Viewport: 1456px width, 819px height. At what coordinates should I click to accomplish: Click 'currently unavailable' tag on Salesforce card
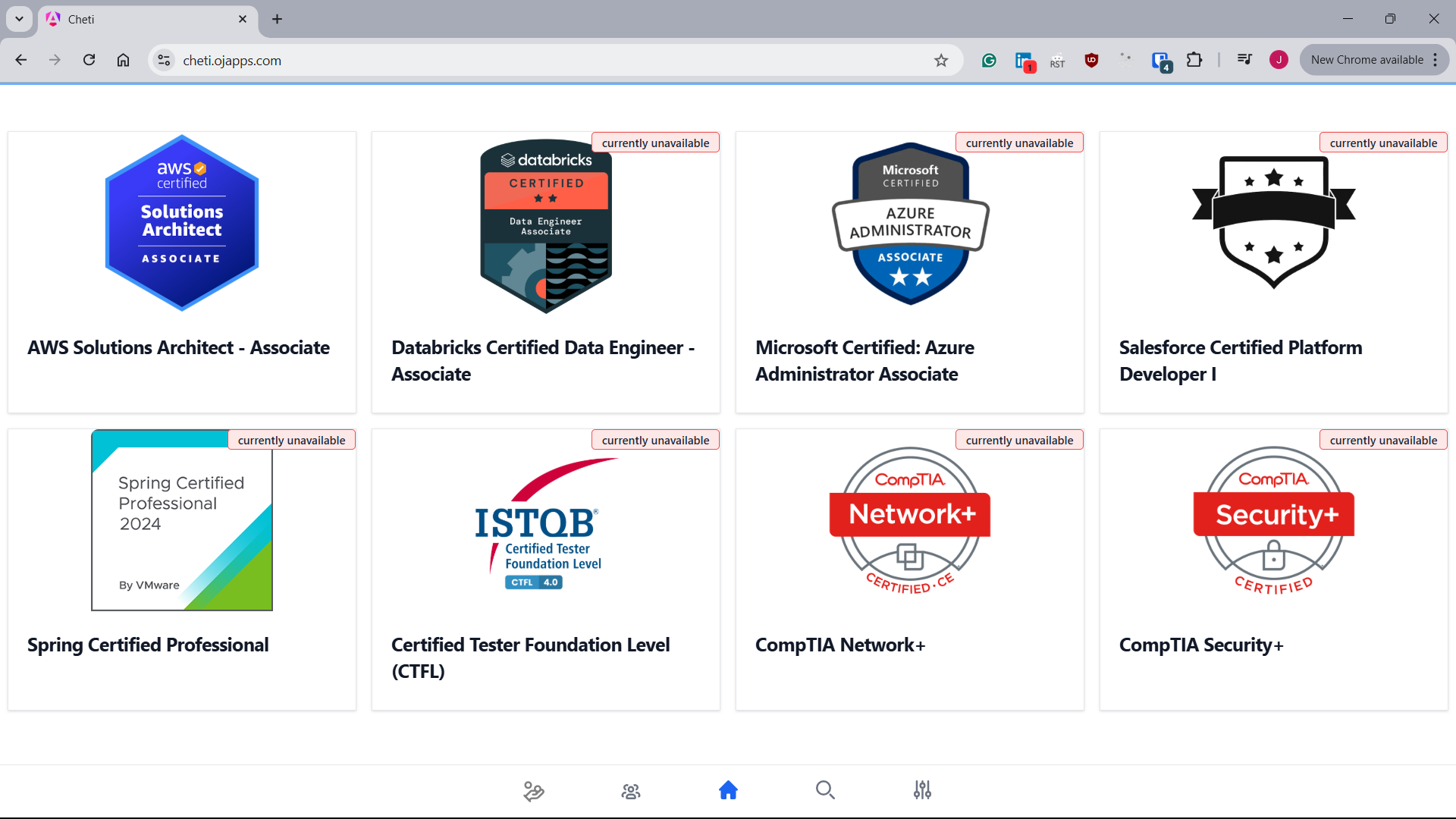click(x=1384, y=143)
